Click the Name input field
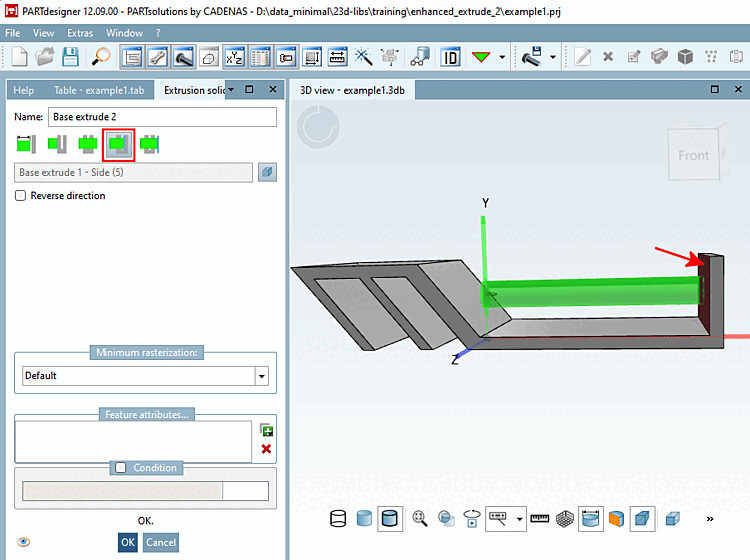 point(162,117)
